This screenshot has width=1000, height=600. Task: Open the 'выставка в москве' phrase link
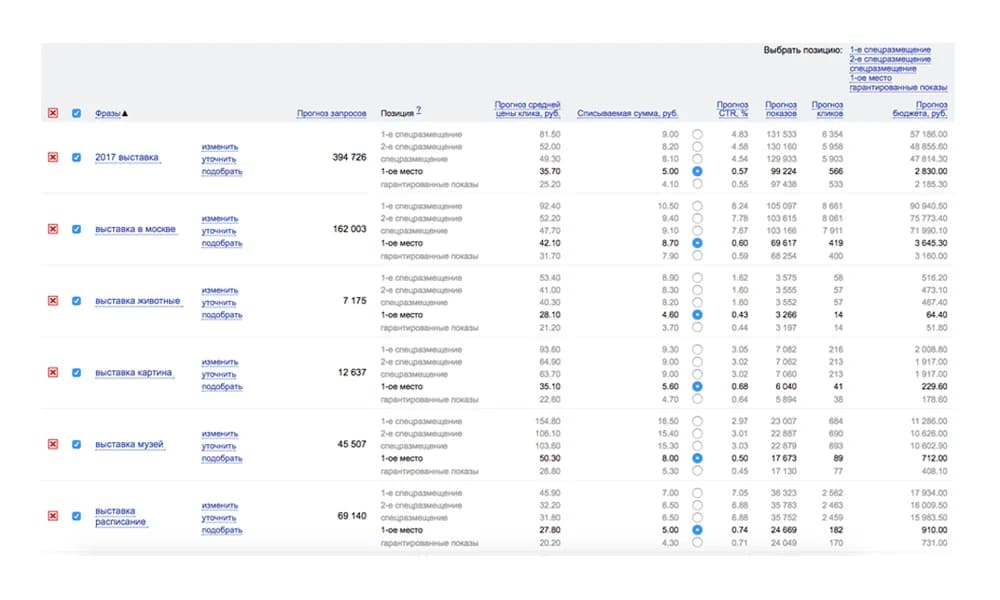[135, 229]
